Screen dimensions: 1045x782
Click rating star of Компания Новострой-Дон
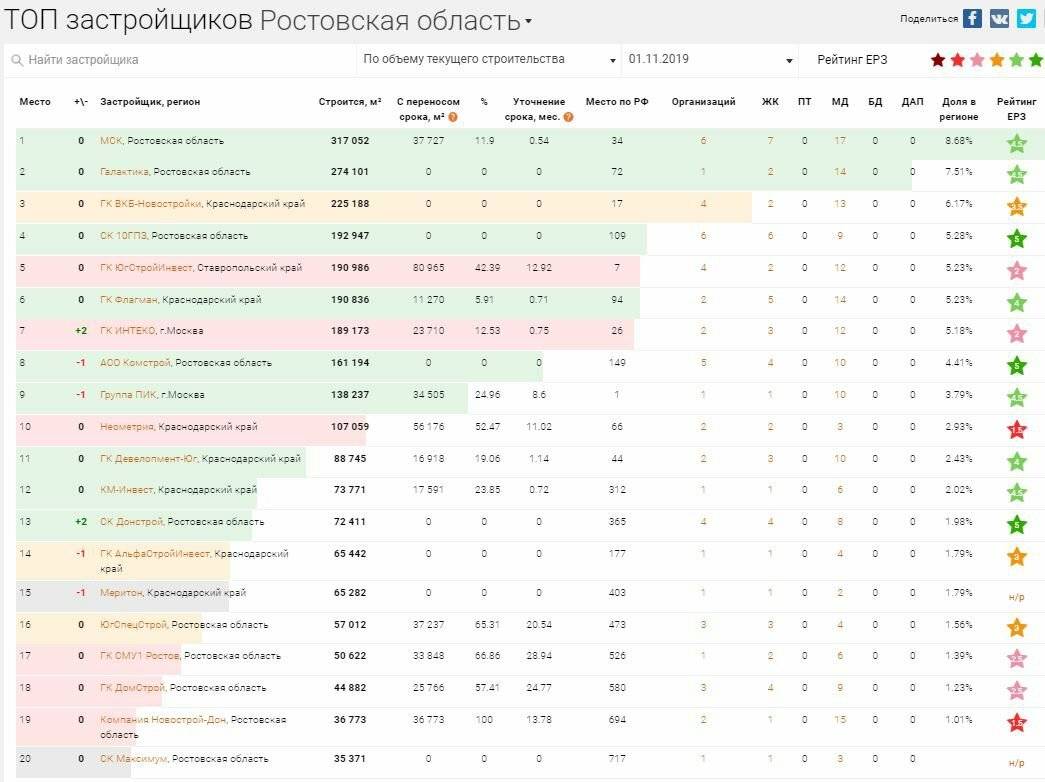click(x=1016, y=722)
